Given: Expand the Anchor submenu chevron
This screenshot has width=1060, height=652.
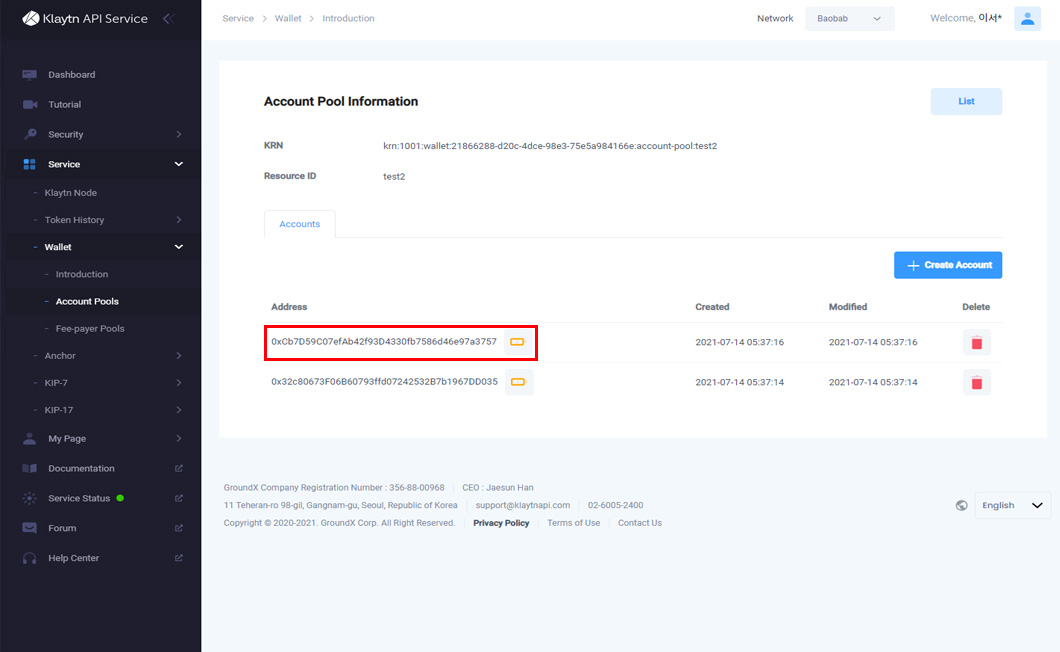Looking at the screenshot, I should click(178, 356).
